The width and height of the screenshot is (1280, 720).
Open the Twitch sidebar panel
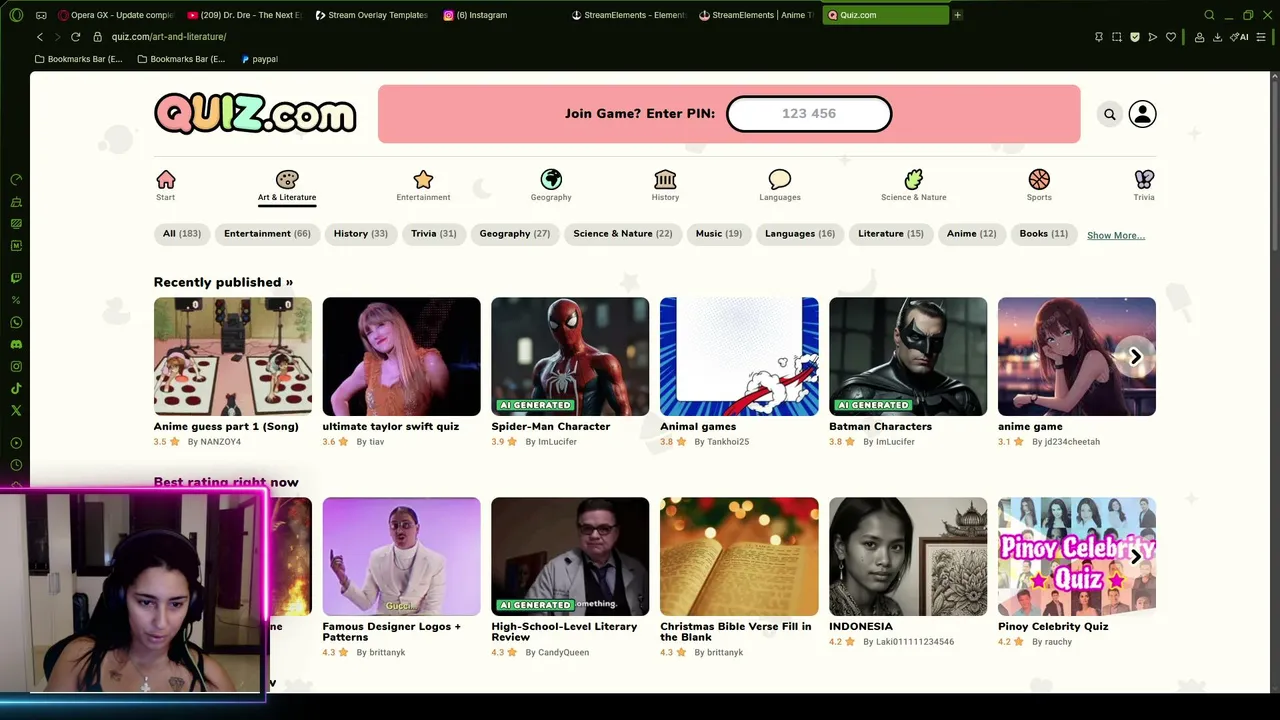click(x=16, y=278)
